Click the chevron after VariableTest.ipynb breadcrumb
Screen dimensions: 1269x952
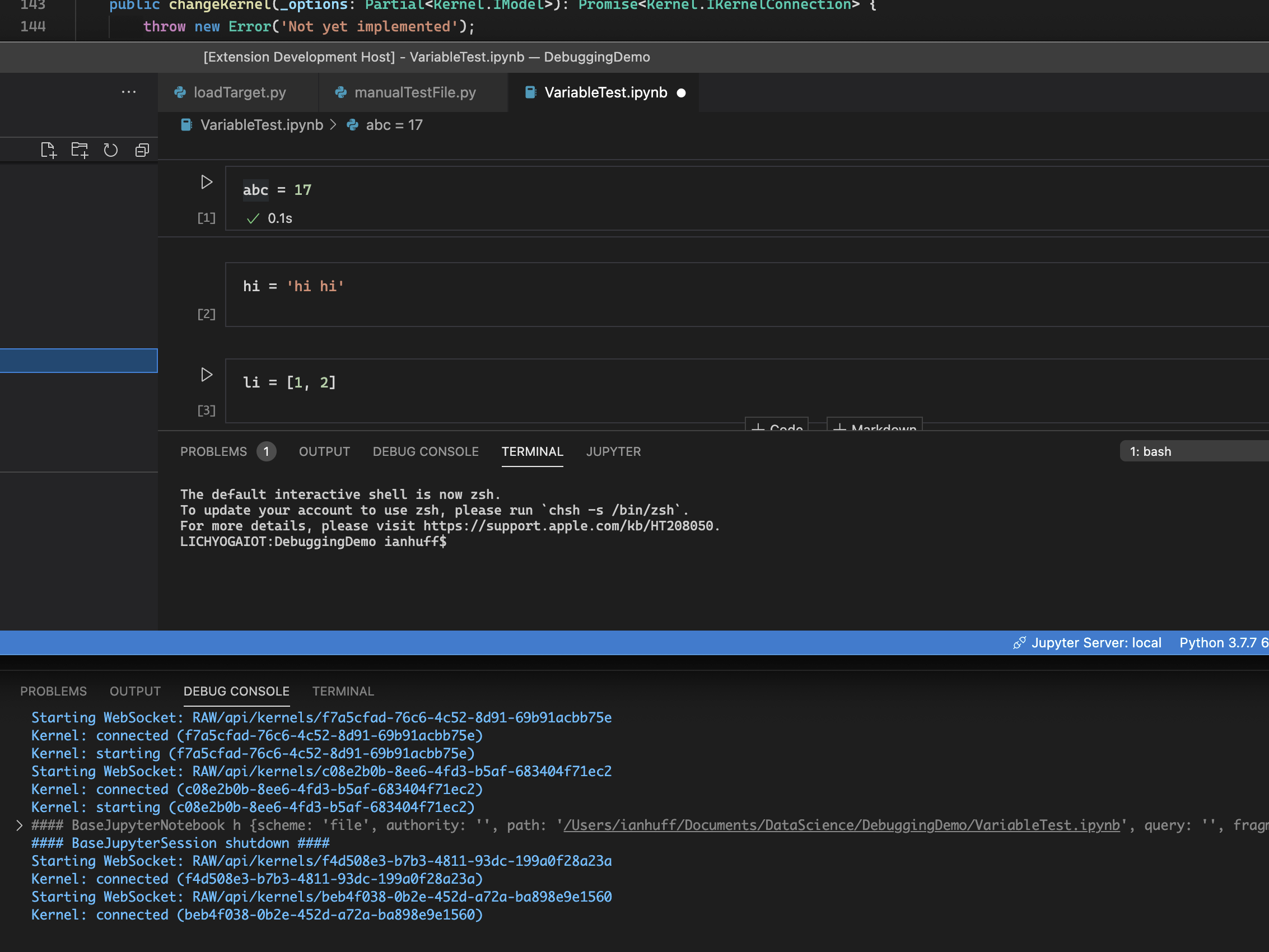point(333,124)
